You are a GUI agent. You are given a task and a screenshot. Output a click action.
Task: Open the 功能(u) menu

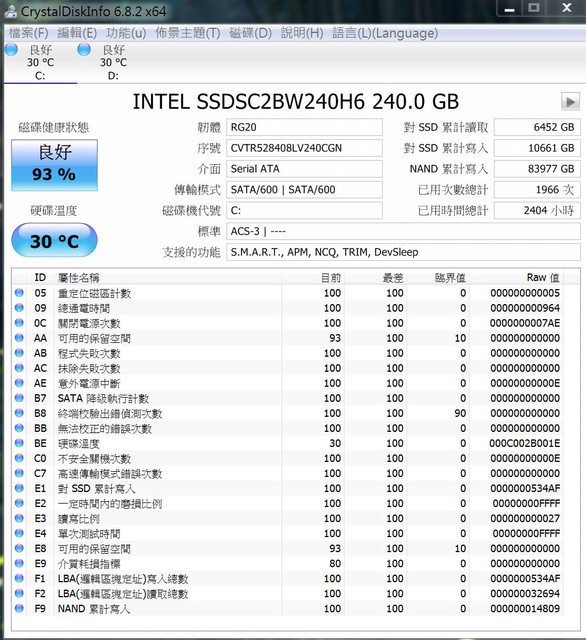point(126,33)
